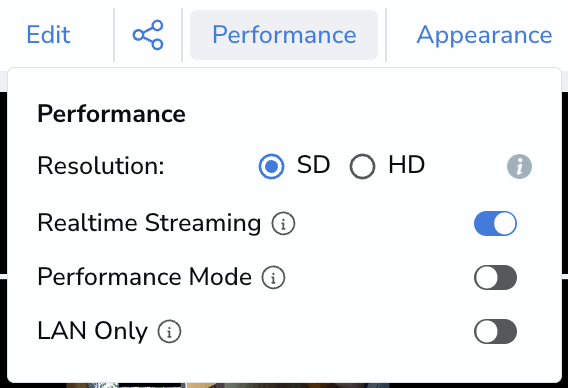Screen dimensions: 568x388
Task: Click the Performance panel heading
Action: (112, 114)
